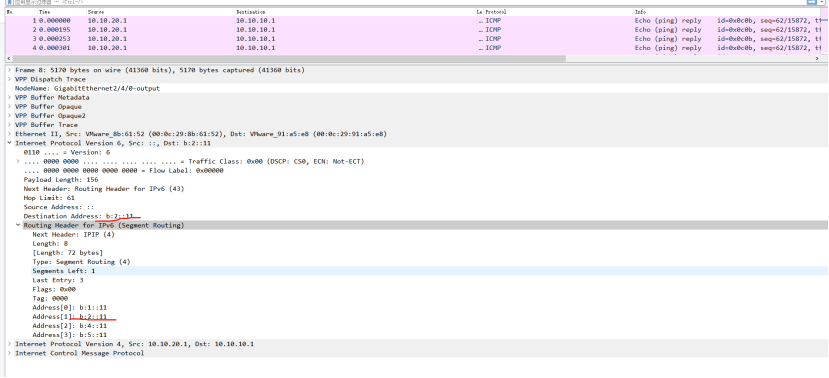This screenshot has width=829, height=378.
Task: Collapse the Routing Header for IPv6 node
Action: [18, 225]
